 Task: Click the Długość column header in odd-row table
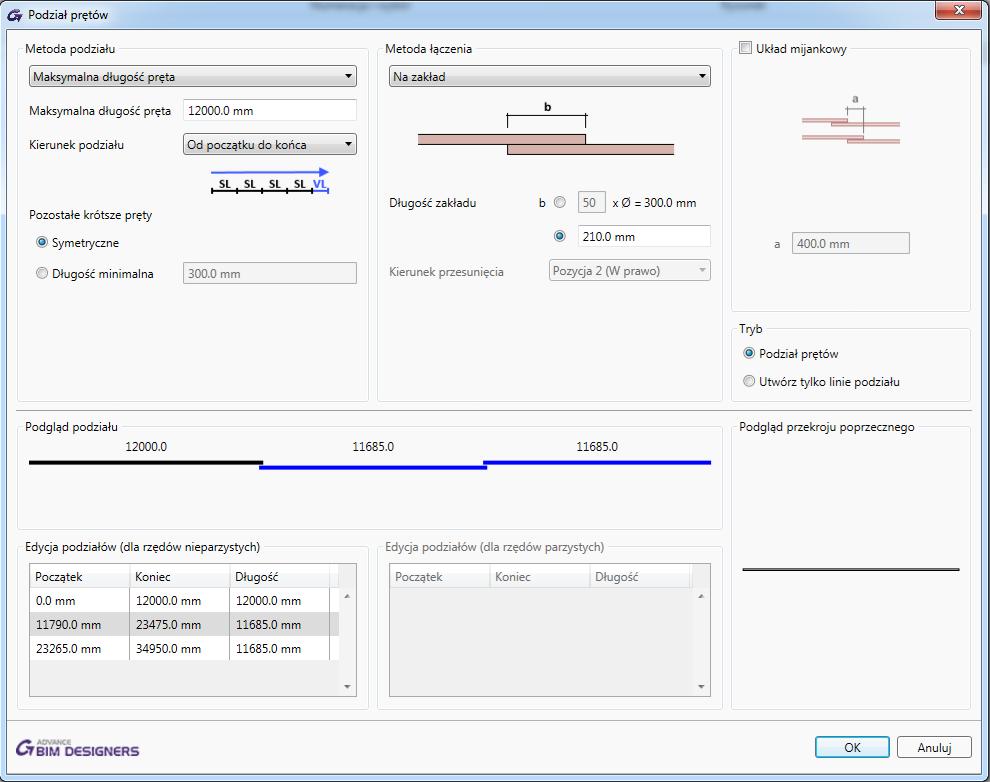(279, 576)
